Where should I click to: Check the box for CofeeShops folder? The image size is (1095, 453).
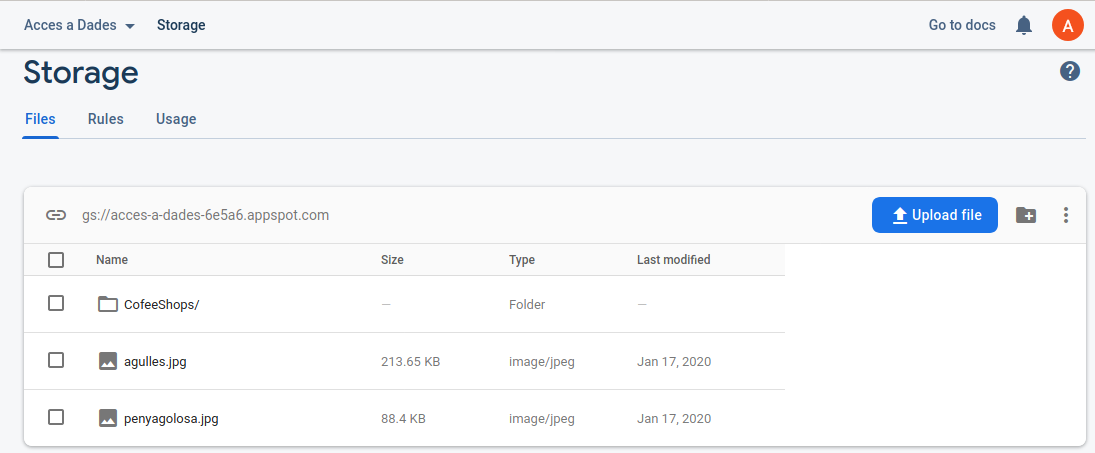(x=56, y=303)
